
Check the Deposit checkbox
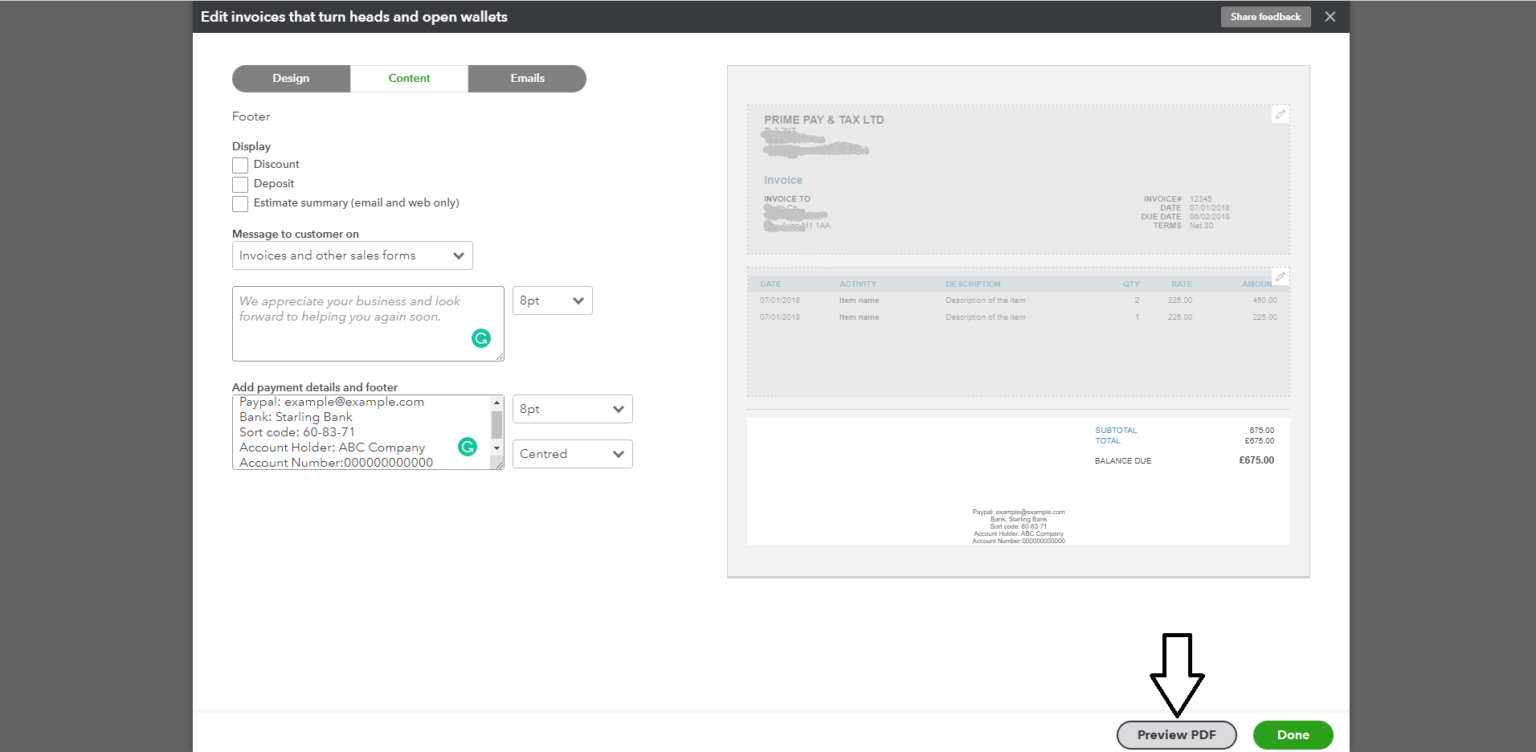(x=240, y=183)
